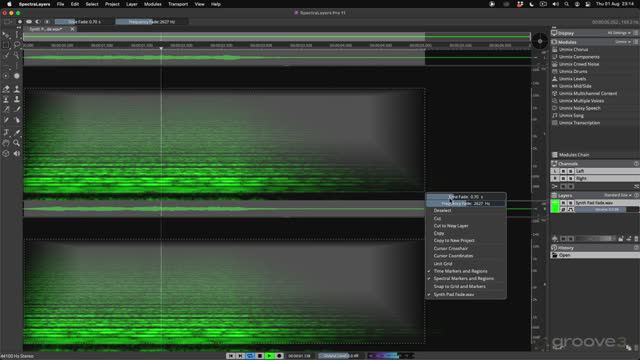Image resolution: width=640 pixels, height=360 pixels.
Task: Choose Cut to New Layer in the context menu
Action: coord(466,226)
